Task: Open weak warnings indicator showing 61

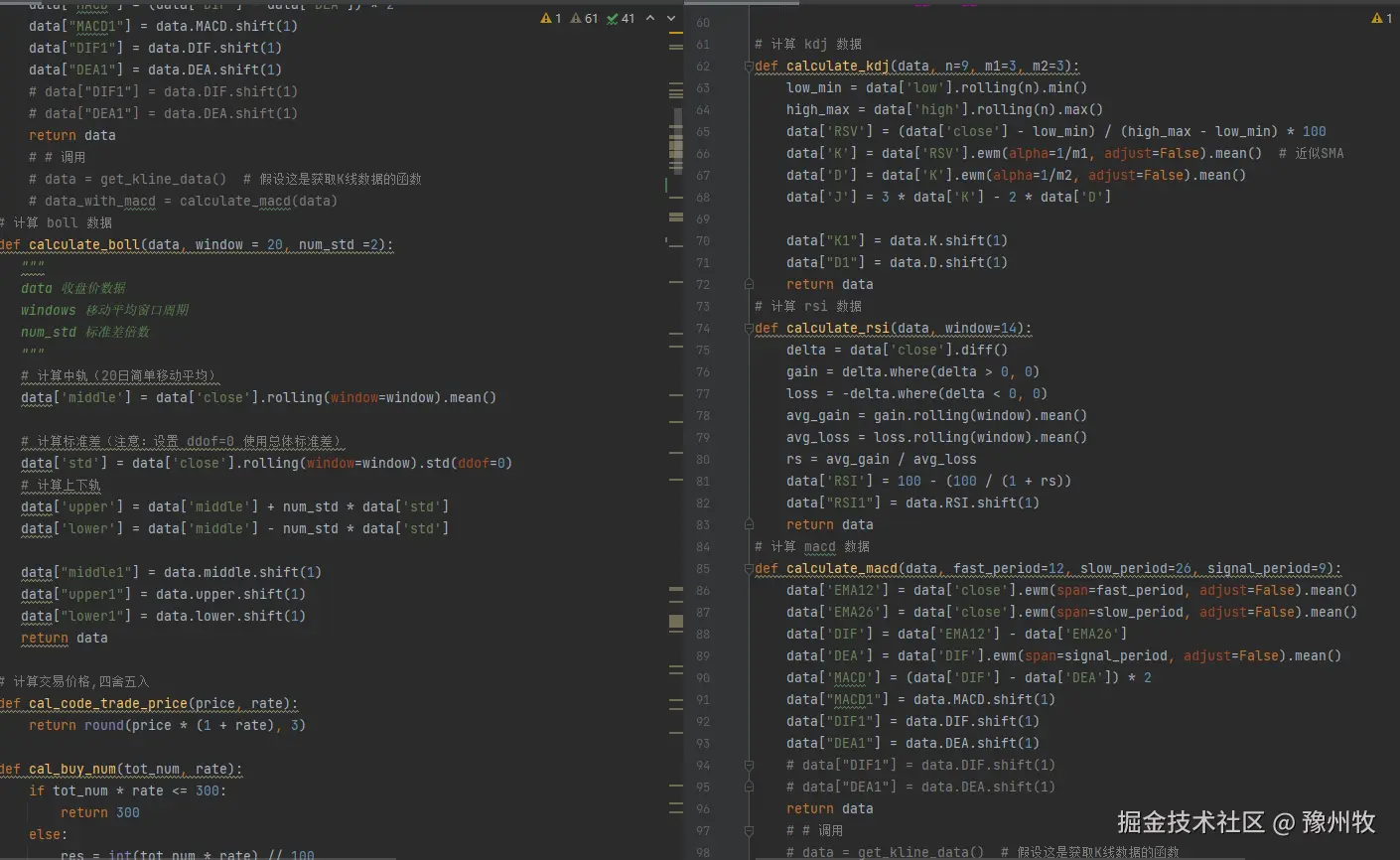Action: (x=585, y=18)
